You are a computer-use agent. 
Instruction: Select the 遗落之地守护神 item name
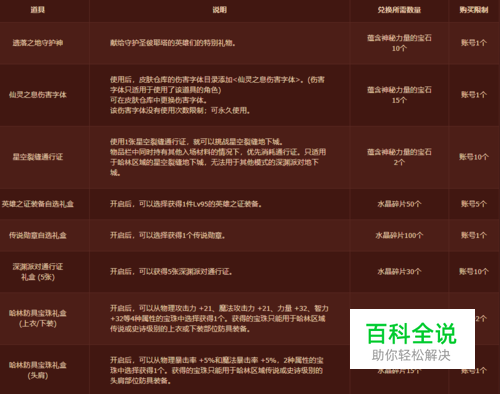pos(38,43)
